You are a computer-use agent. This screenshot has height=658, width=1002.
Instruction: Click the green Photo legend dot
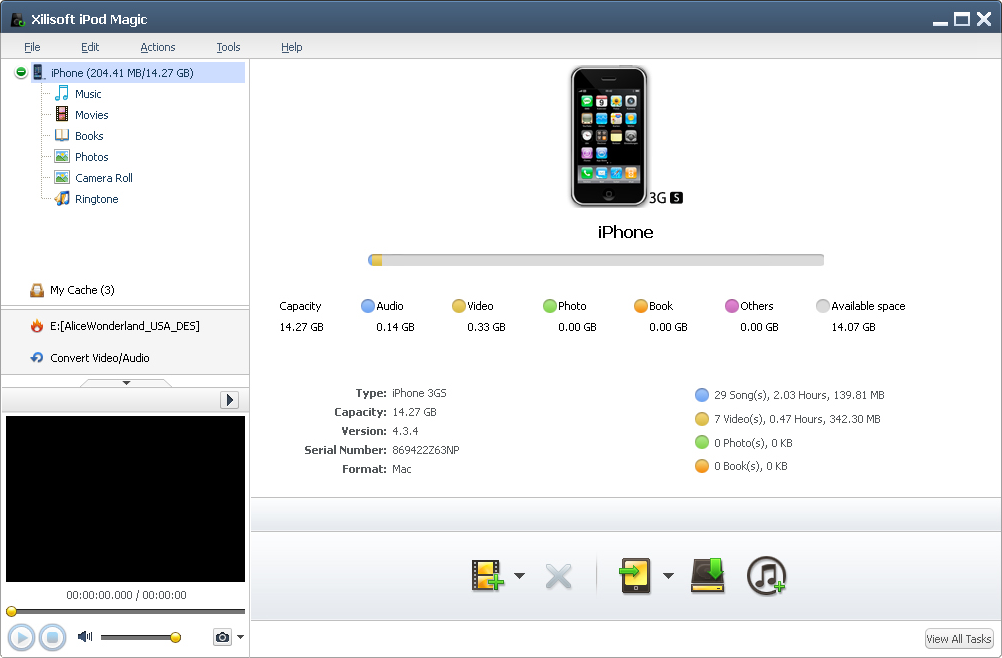coord(550,306)
